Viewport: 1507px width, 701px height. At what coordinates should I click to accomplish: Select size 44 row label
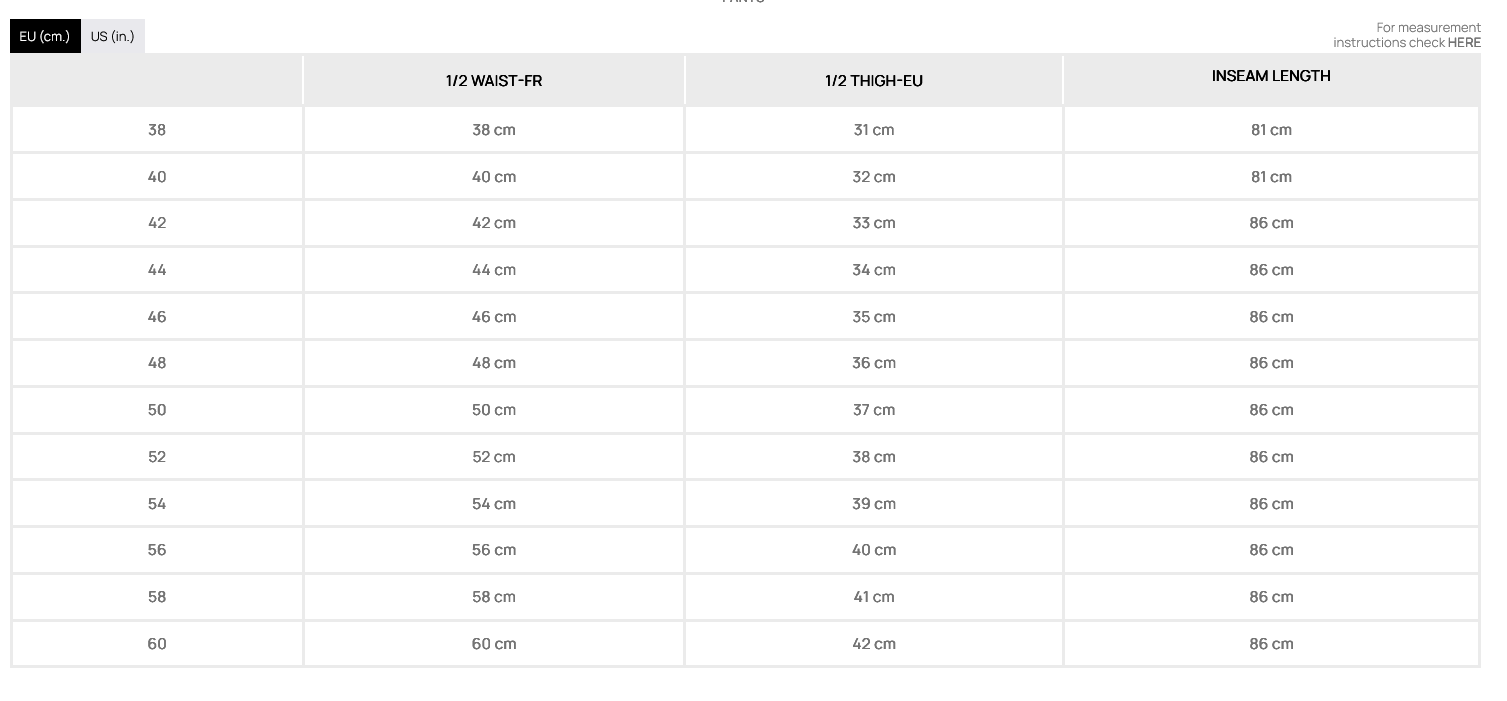(x=157, y=270)
